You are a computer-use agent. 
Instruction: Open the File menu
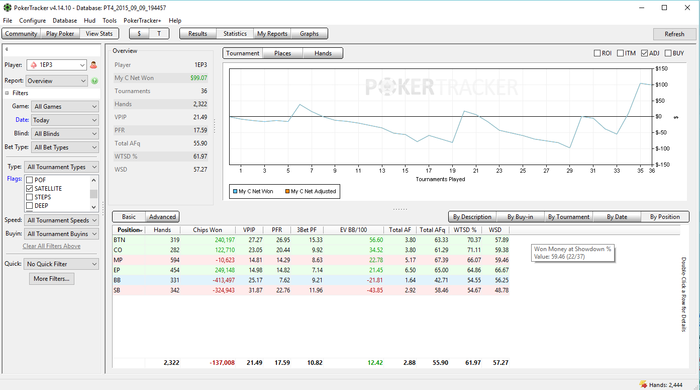8,21
